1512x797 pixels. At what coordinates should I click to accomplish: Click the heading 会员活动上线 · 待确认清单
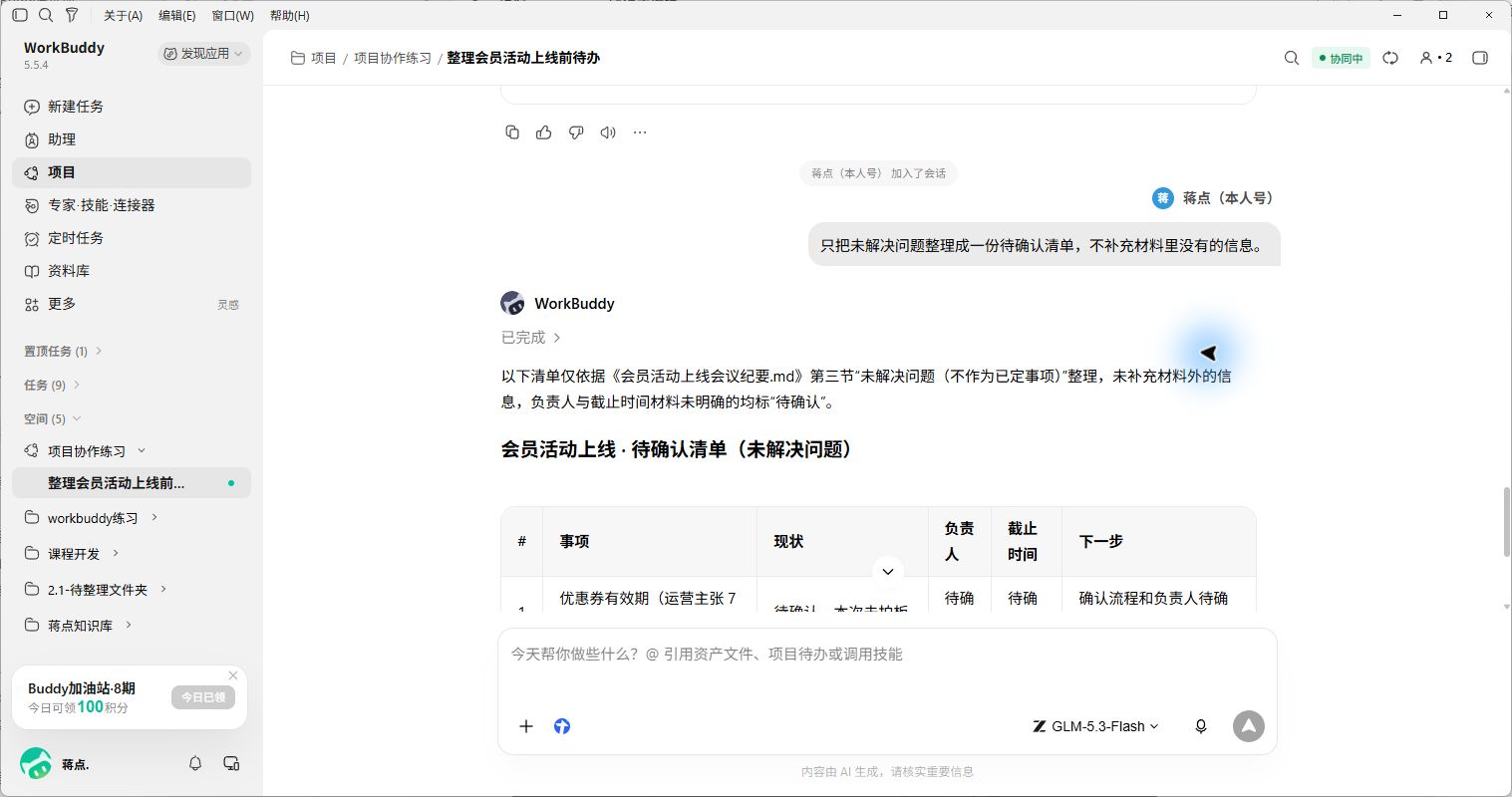click(680, 449)
